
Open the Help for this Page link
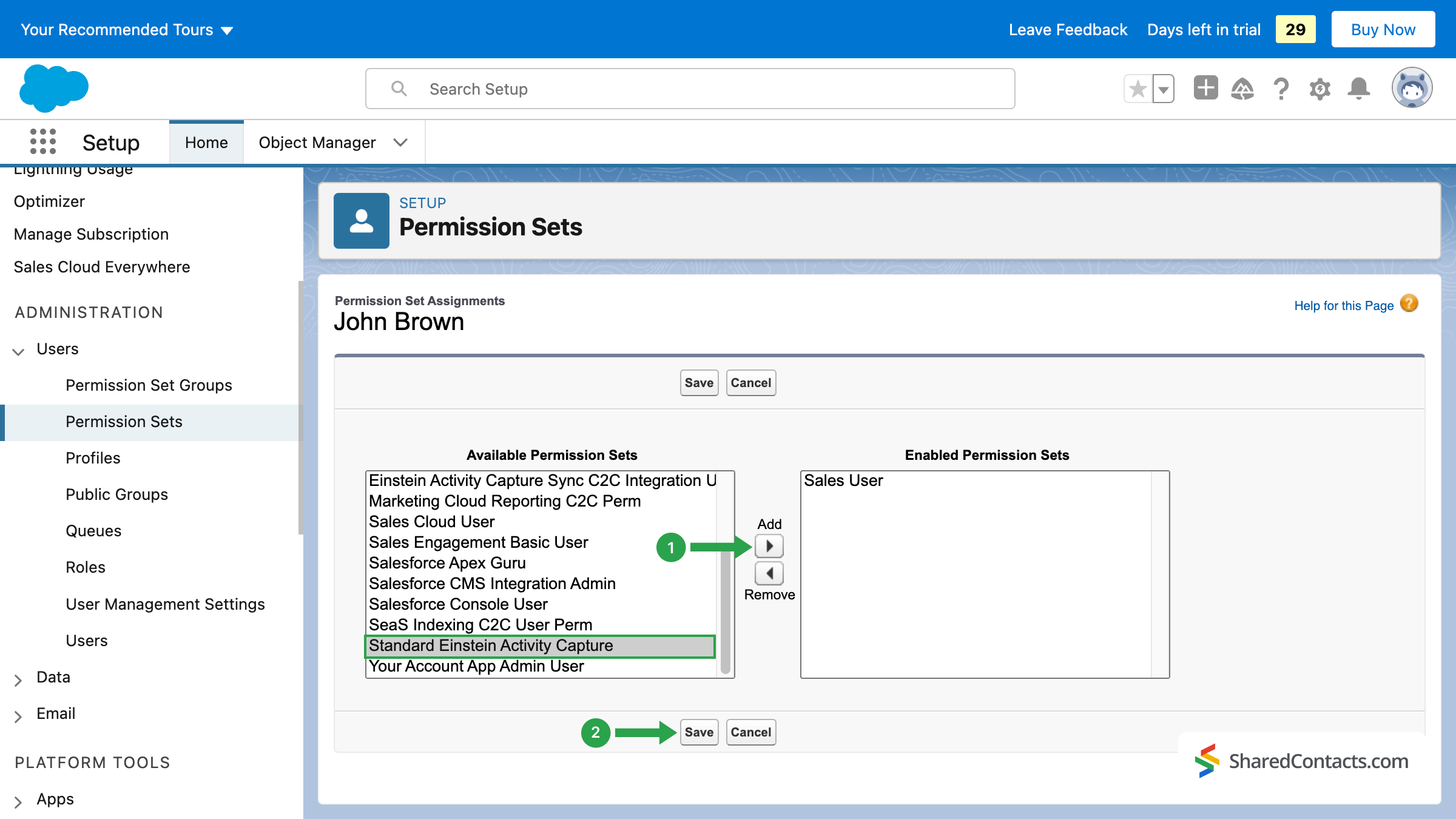coord(1344,306)
